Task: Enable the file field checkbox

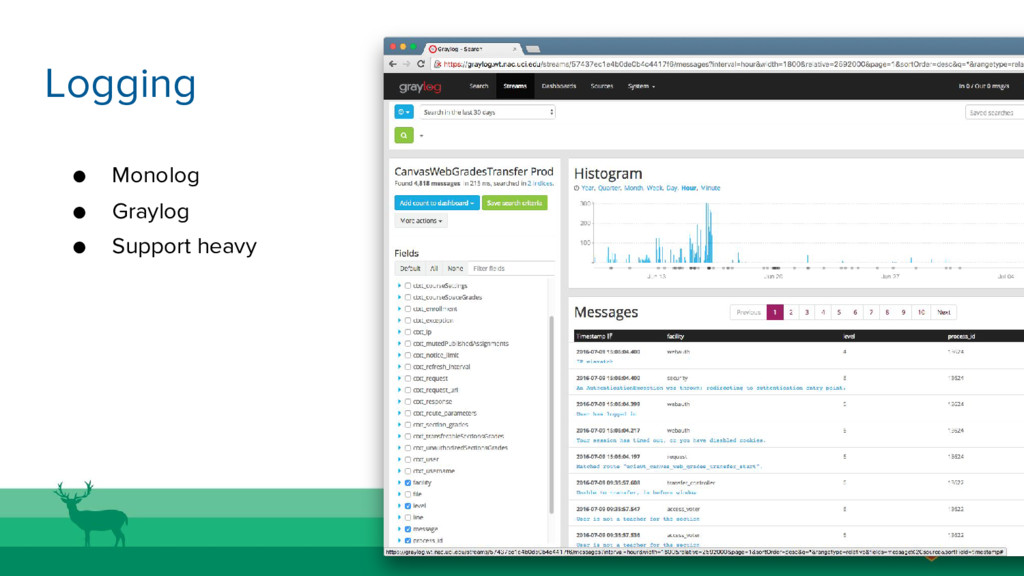Action: click(x=408, y=494)
